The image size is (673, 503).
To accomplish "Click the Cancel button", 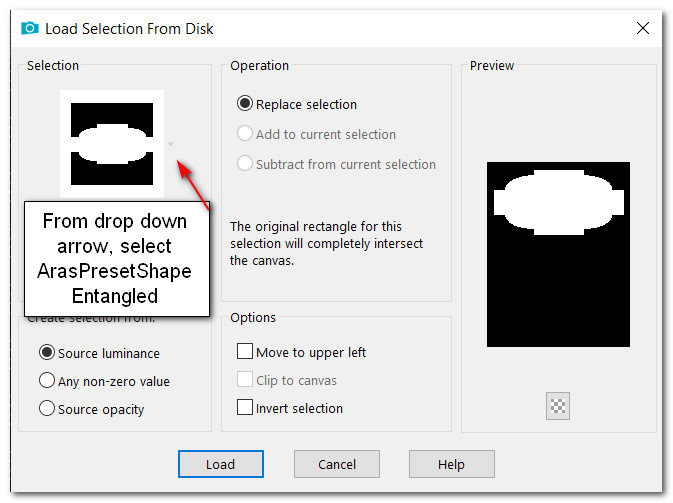I will point(337,464).
